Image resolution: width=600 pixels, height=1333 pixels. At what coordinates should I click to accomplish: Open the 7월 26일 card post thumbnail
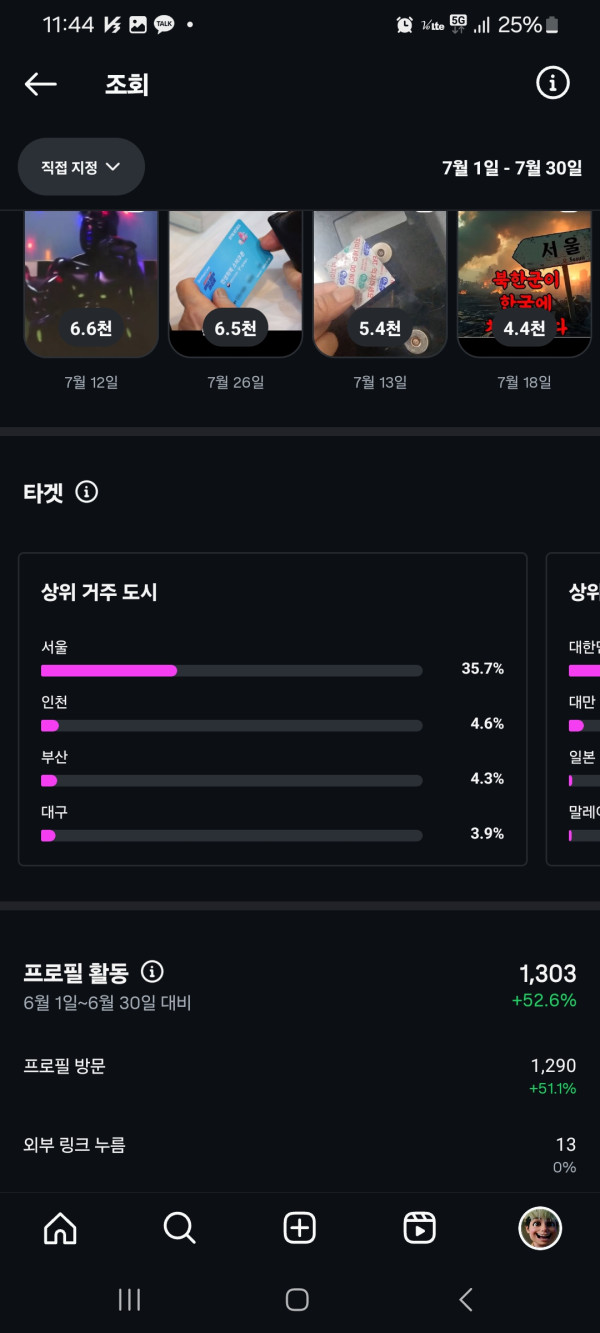(x=235, y=285)
